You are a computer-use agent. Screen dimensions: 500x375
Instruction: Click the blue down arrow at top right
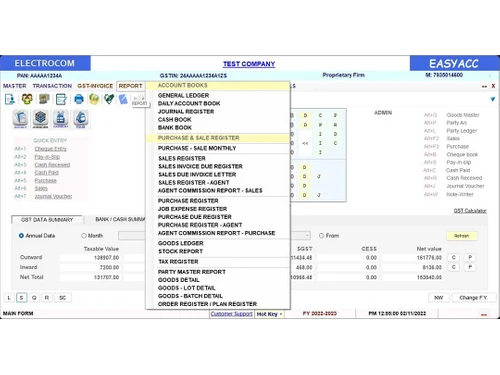493,99
